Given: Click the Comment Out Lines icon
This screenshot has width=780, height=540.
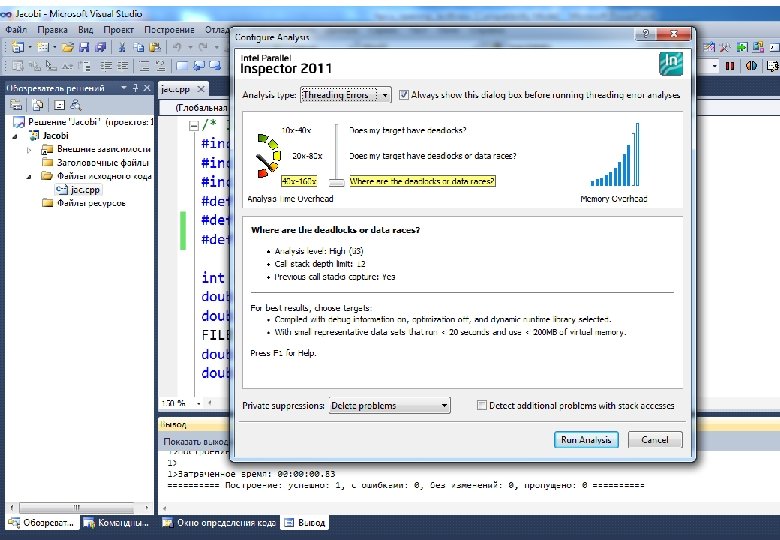Looking at the screenshot, I should (144, 66).
